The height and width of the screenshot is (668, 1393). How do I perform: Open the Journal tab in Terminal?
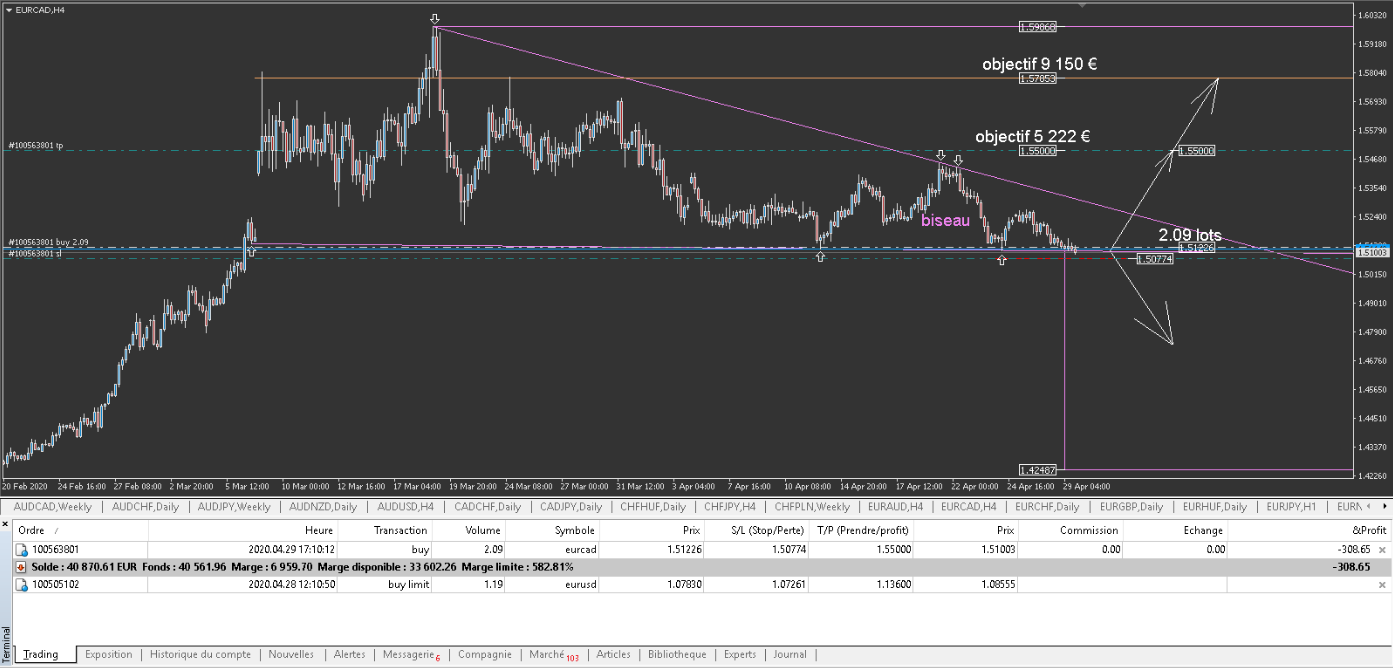789,655
